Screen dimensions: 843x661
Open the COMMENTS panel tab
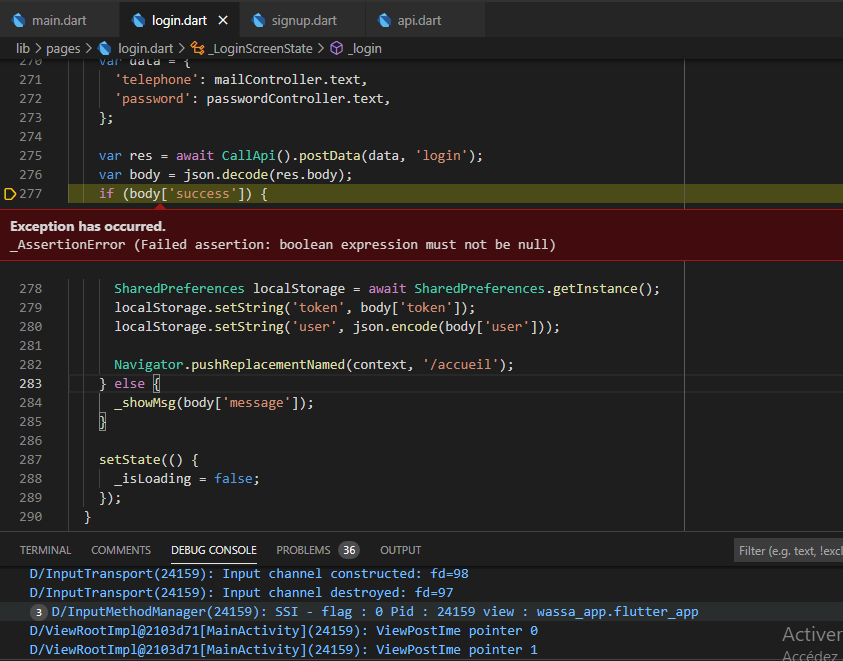120,549
